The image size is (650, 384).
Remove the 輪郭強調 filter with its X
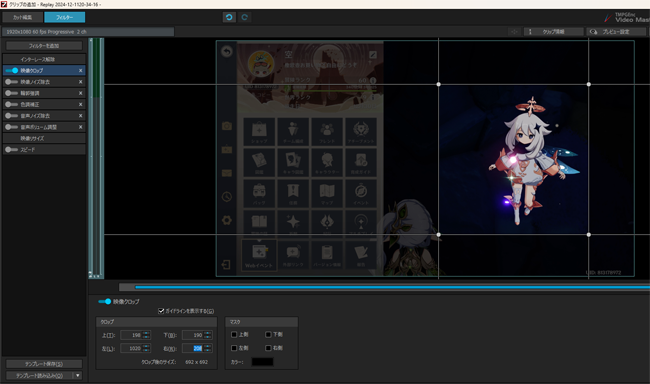[80, 93]
